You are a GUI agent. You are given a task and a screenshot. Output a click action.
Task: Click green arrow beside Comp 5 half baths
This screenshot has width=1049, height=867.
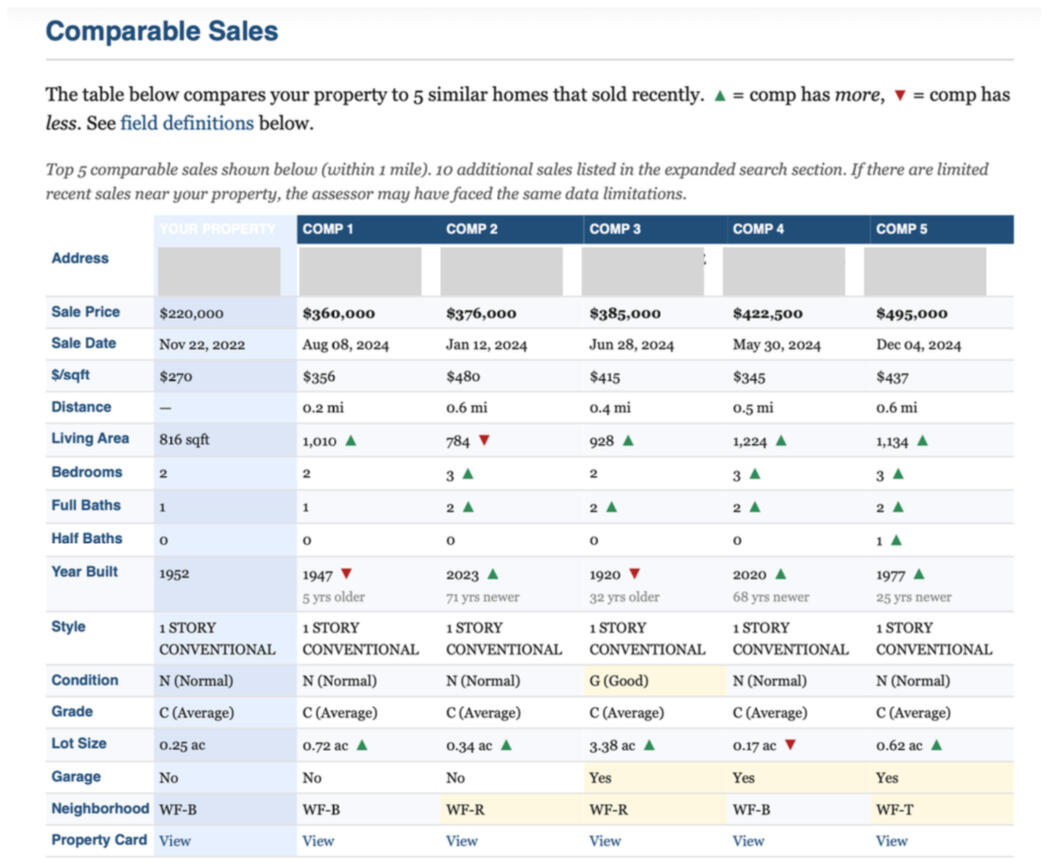[896, 540]
